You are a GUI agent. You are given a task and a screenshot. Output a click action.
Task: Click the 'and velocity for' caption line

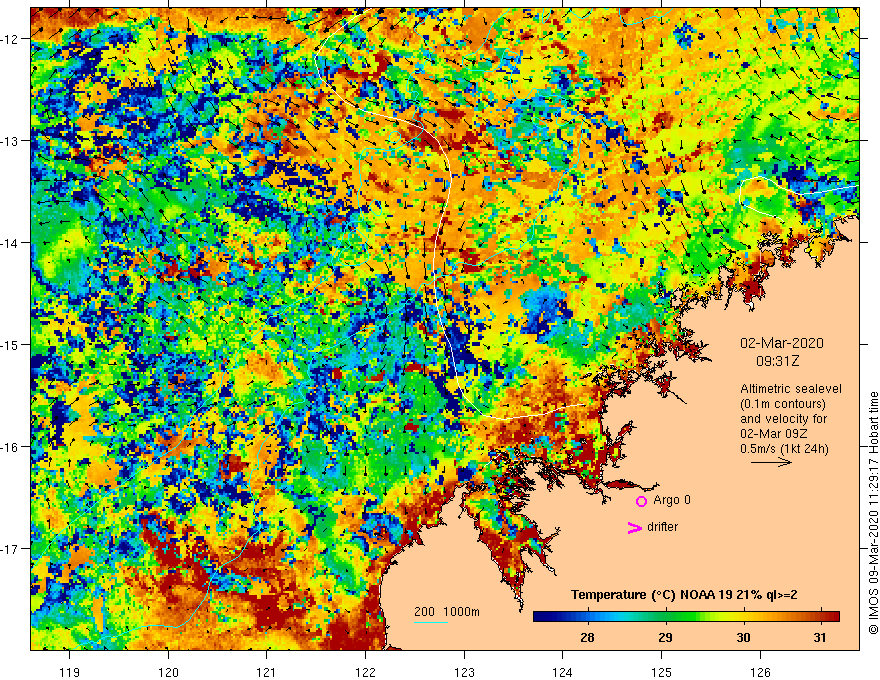[783, 419]
